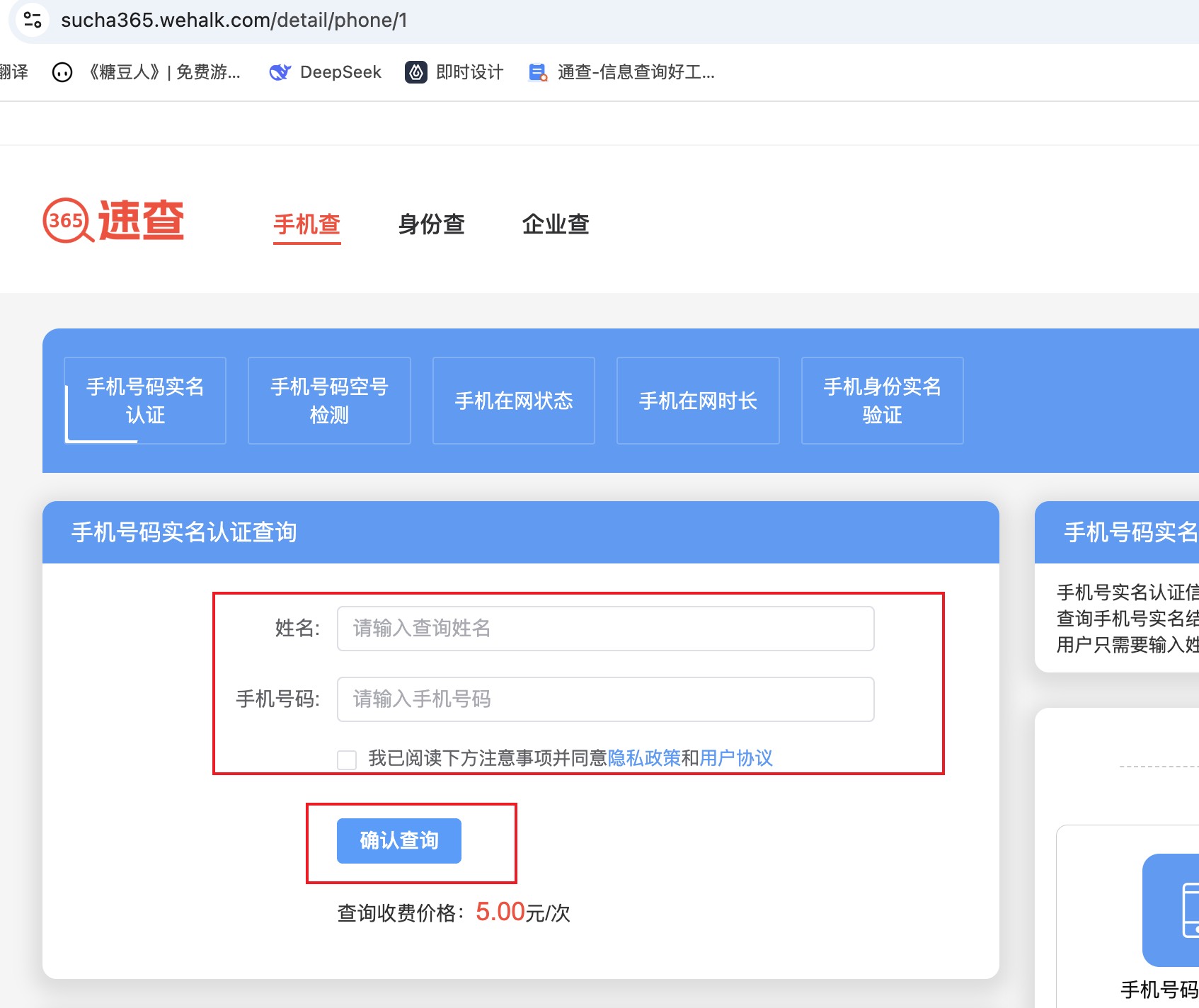This screenshot has width=1199, height=1008.
Task: Tick the agreement checkbox for privacy policy
Action: pos(347,760)
